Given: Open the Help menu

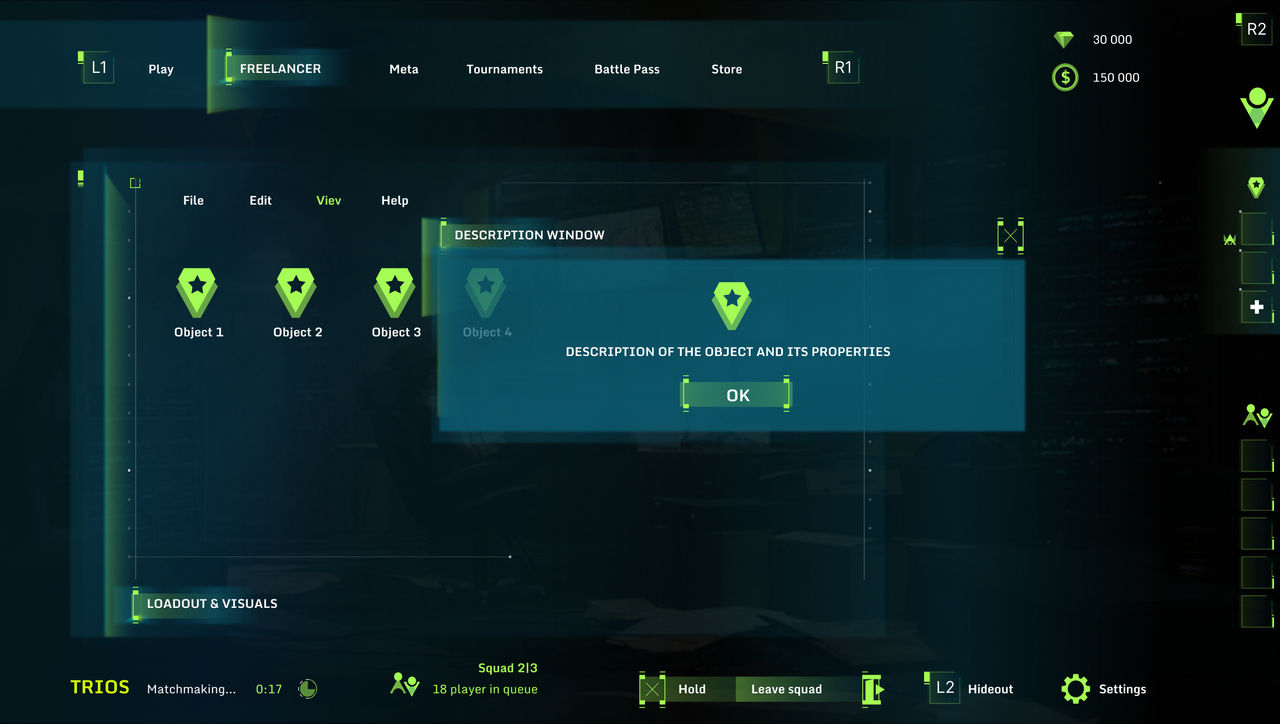Looking at the screenshot, I should tap(395, 200).
